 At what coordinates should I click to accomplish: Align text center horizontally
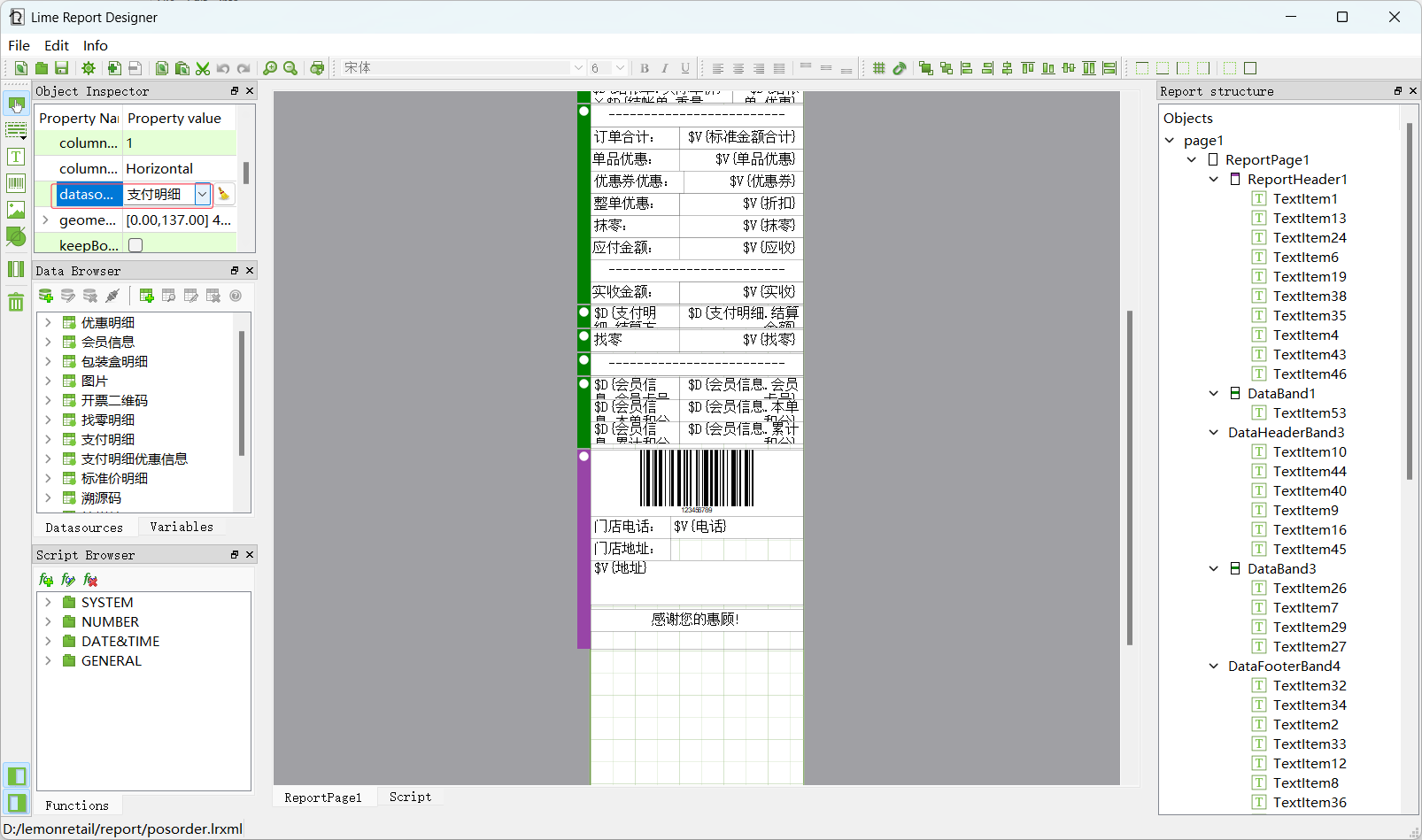pos(738,68)
